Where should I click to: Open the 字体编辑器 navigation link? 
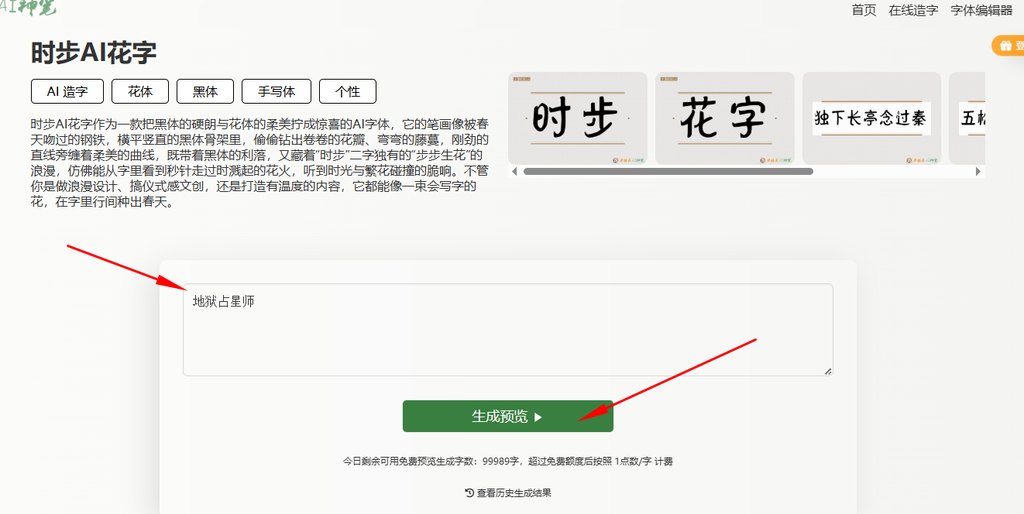click(x=981, y=10)
